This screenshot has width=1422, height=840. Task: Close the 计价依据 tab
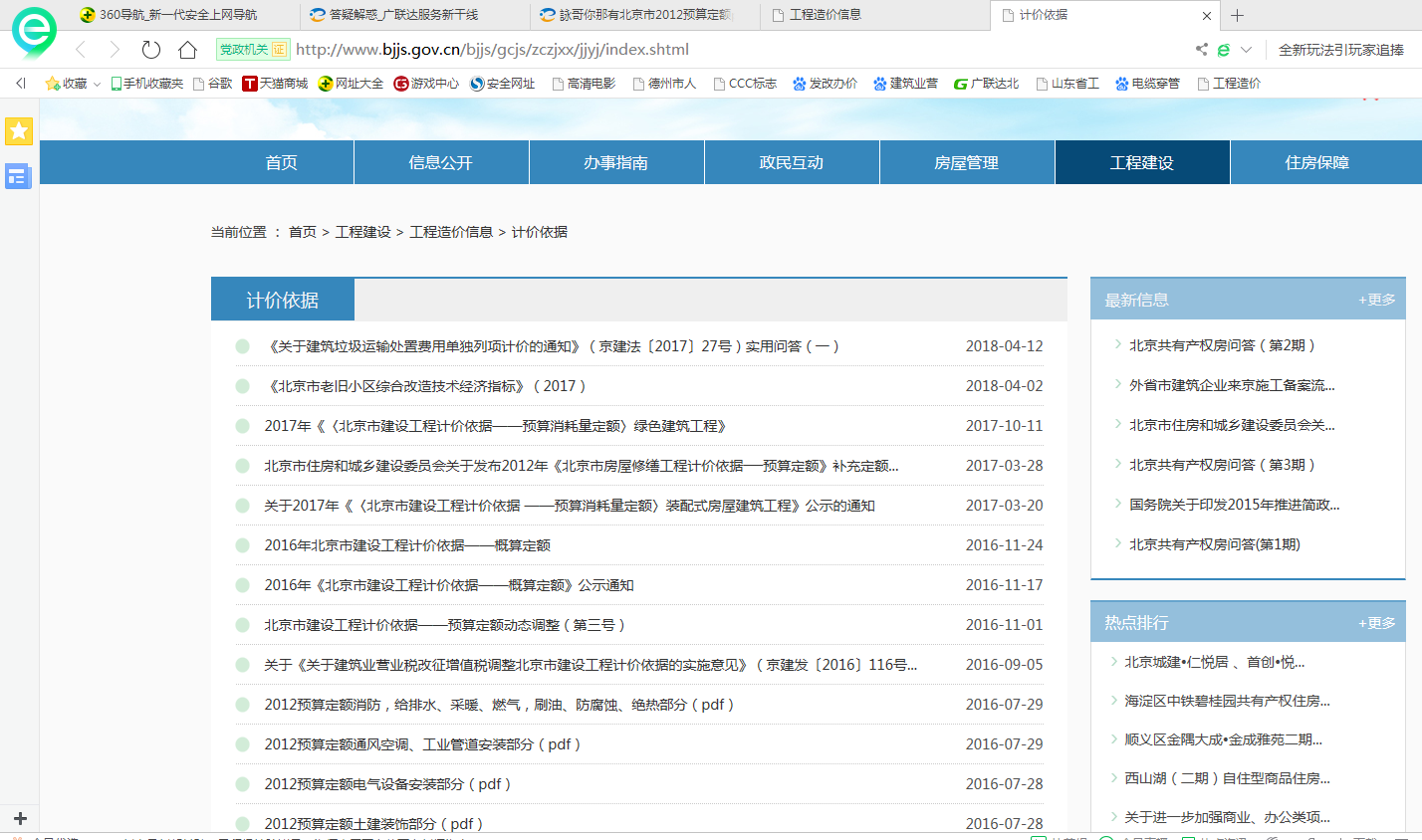(1207, 15)
